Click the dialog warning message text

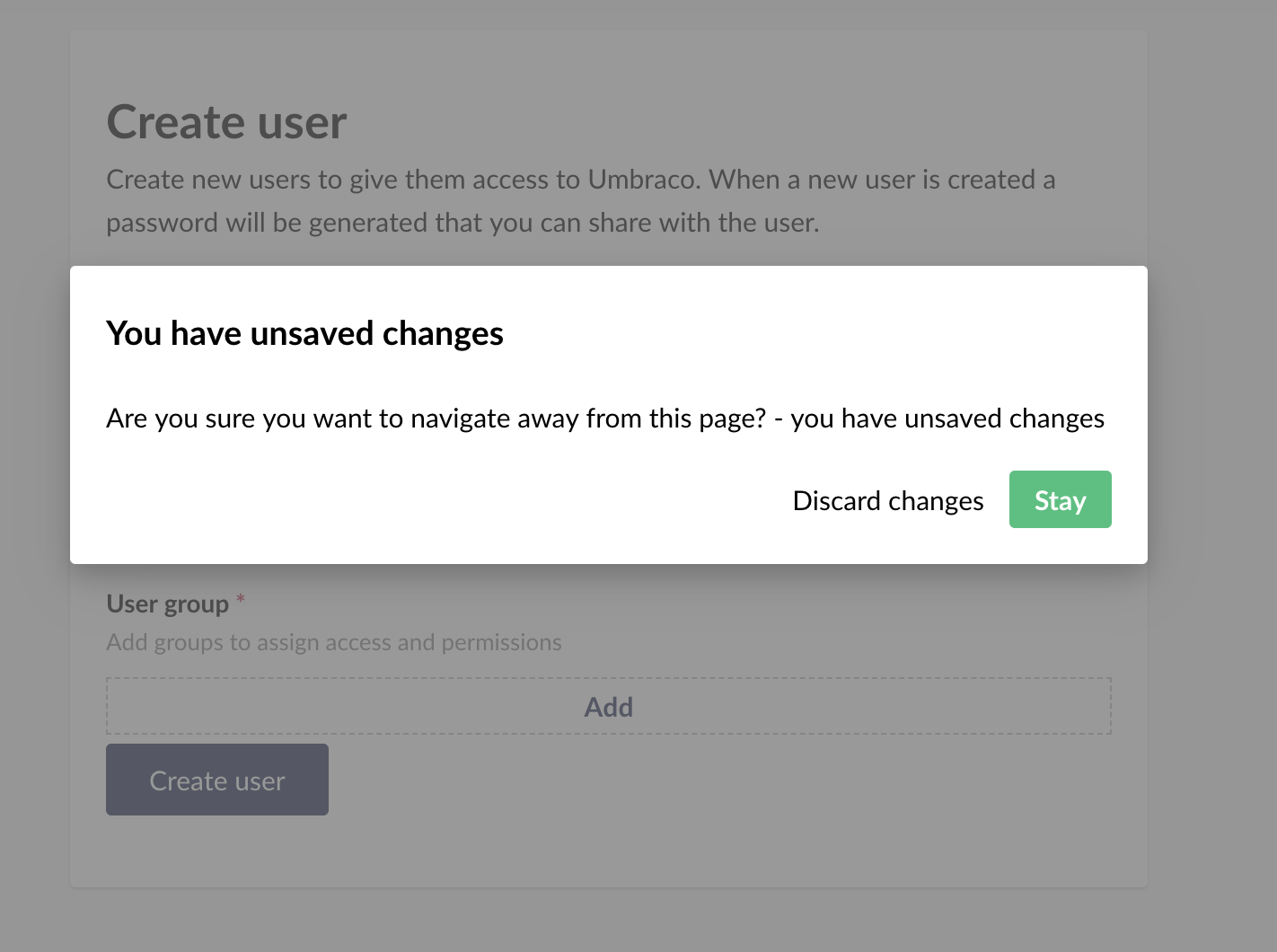[605, 418]
